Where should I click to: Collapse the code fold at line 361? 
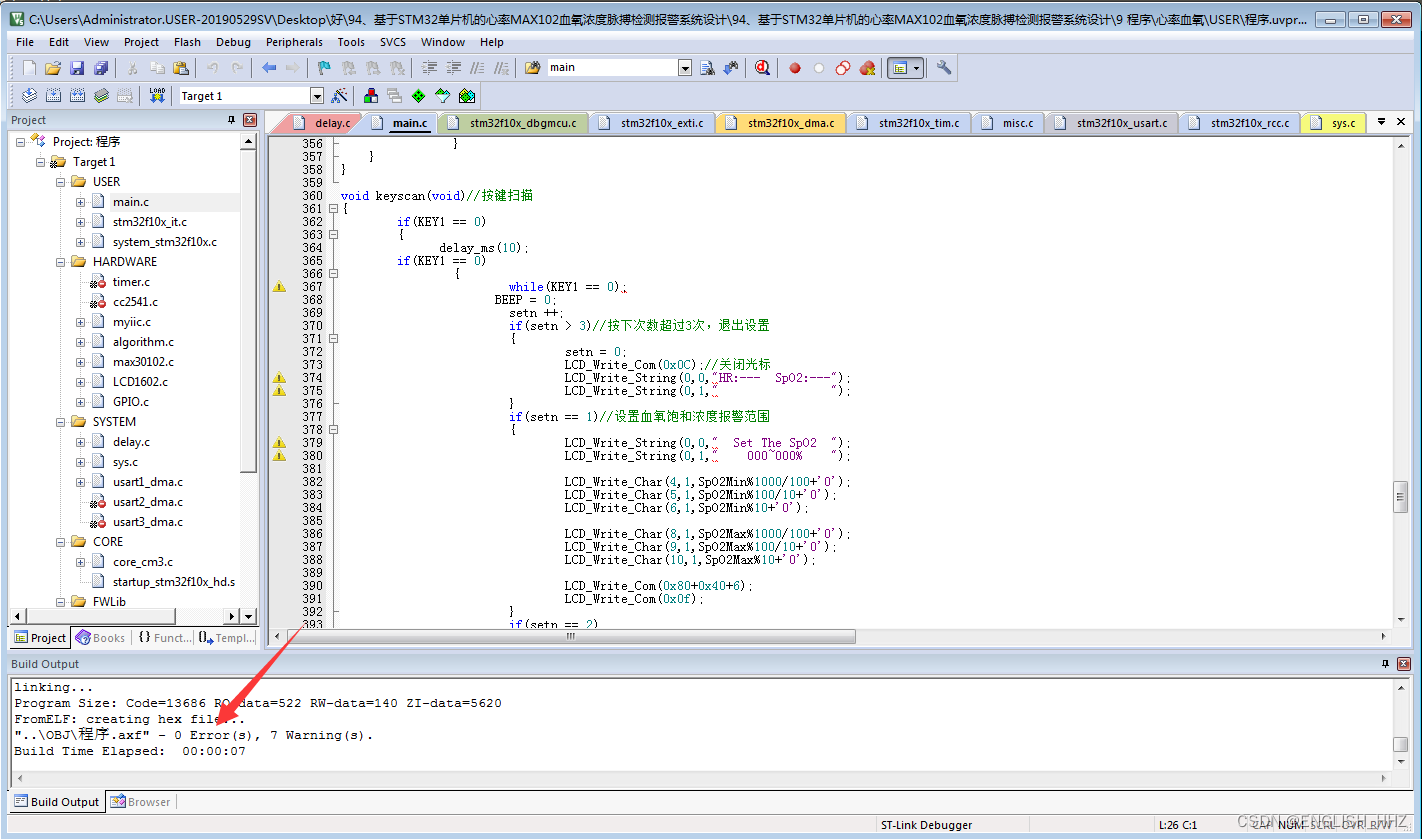click(334, 209)
